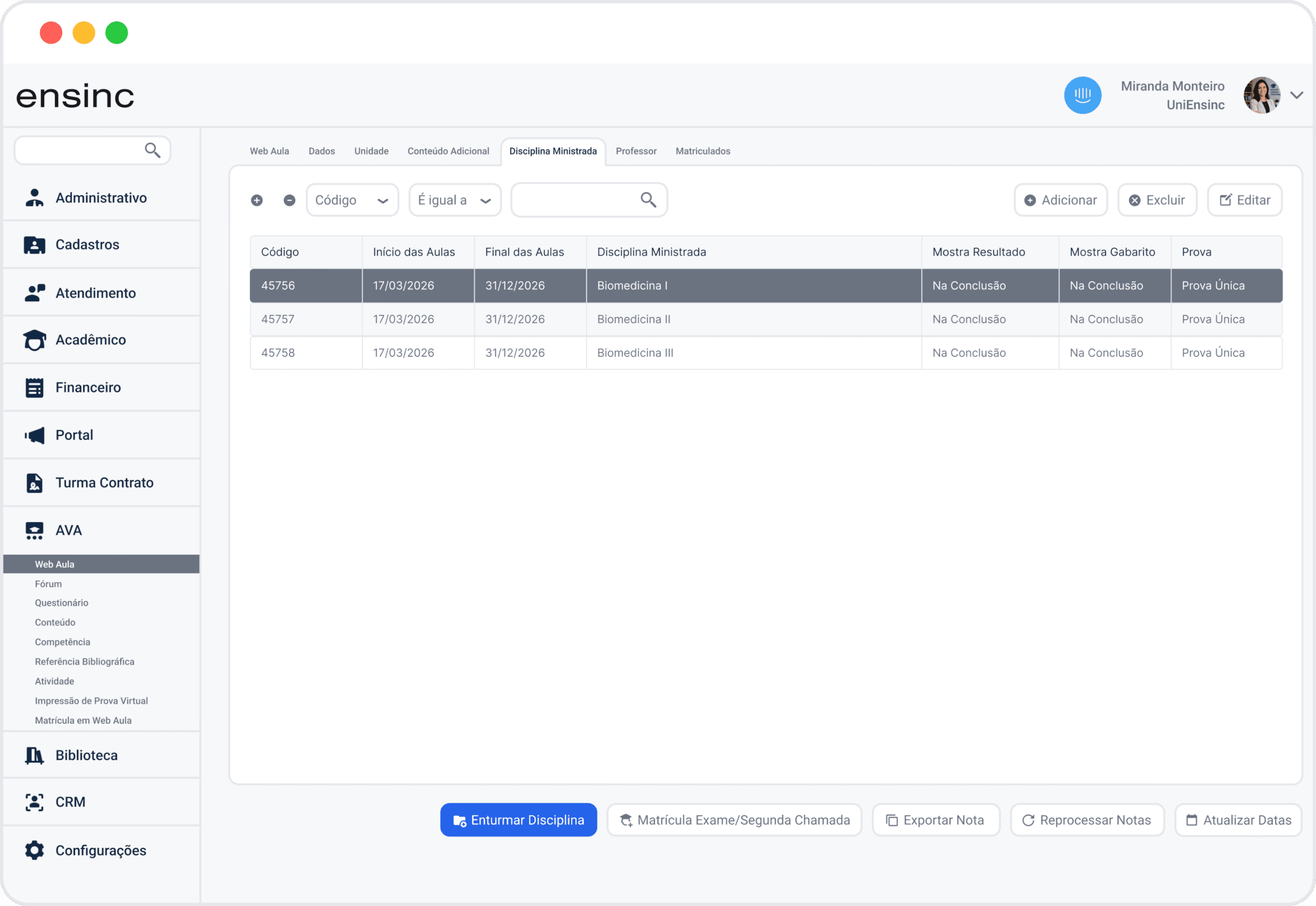1316x906 pixels.
Task: Open the Biblioteca sidebar section
Action: pyautogui.click(x=101, y=755)
